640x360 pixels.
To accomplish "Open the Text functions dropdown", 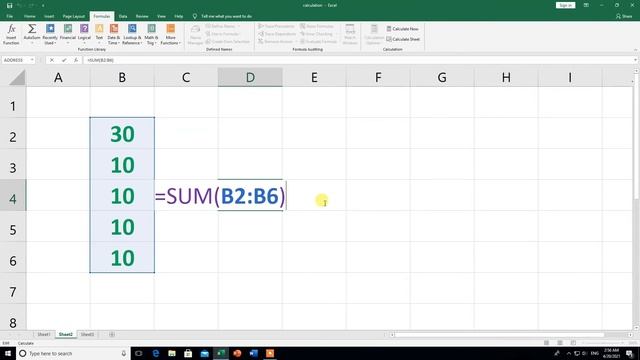I will [99, 34].
